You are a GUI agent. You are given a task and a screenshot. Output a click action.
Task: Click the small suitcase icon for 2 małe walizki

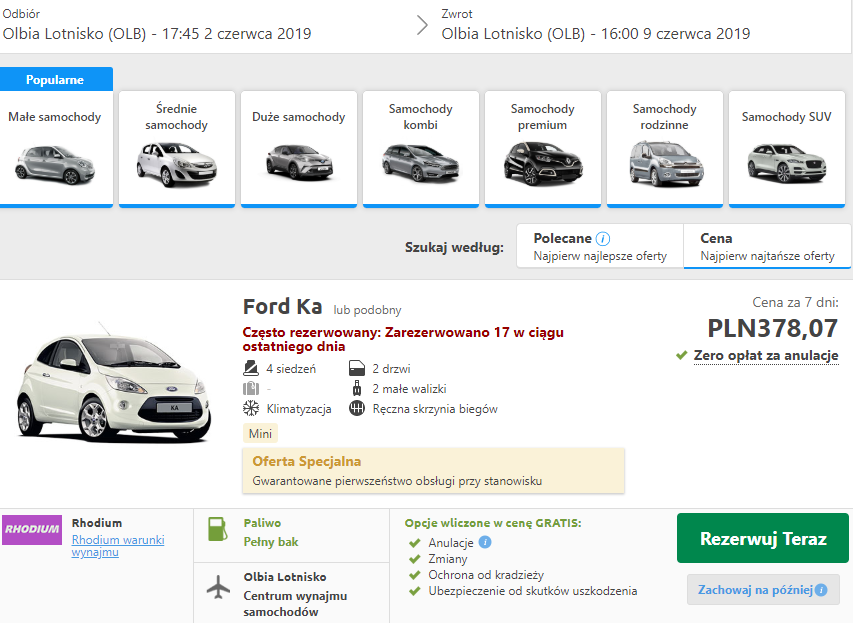[357, 388]
